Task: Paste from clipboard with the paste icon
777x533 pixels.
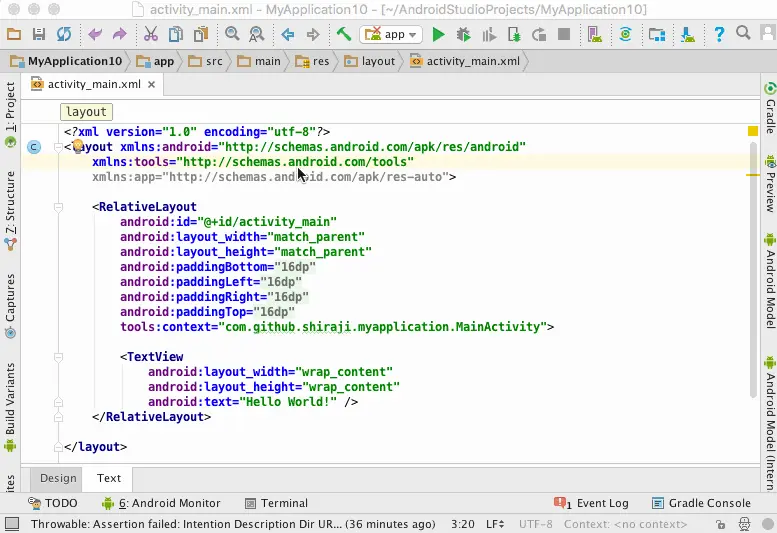Action: pos(201,34)
